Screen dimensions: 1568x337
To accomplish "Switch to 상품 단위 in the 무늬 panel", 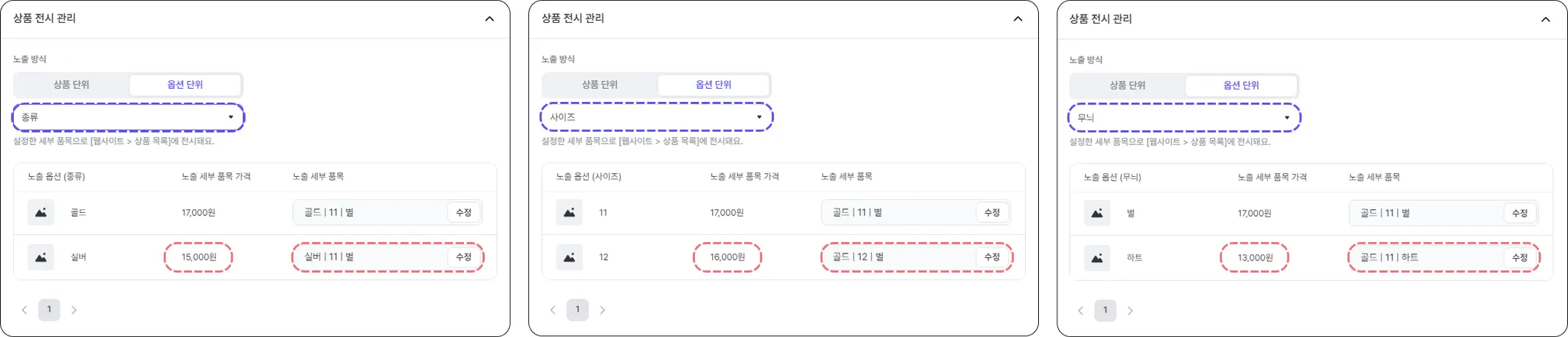I will [x=1127, y=86].
